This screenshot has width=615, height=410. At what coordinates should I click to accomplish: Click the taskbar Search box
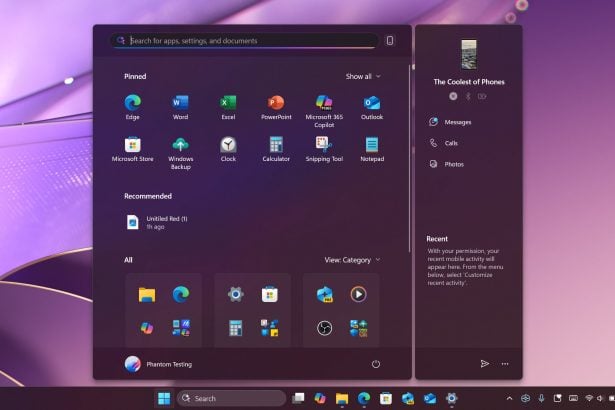tap(231, 399)
